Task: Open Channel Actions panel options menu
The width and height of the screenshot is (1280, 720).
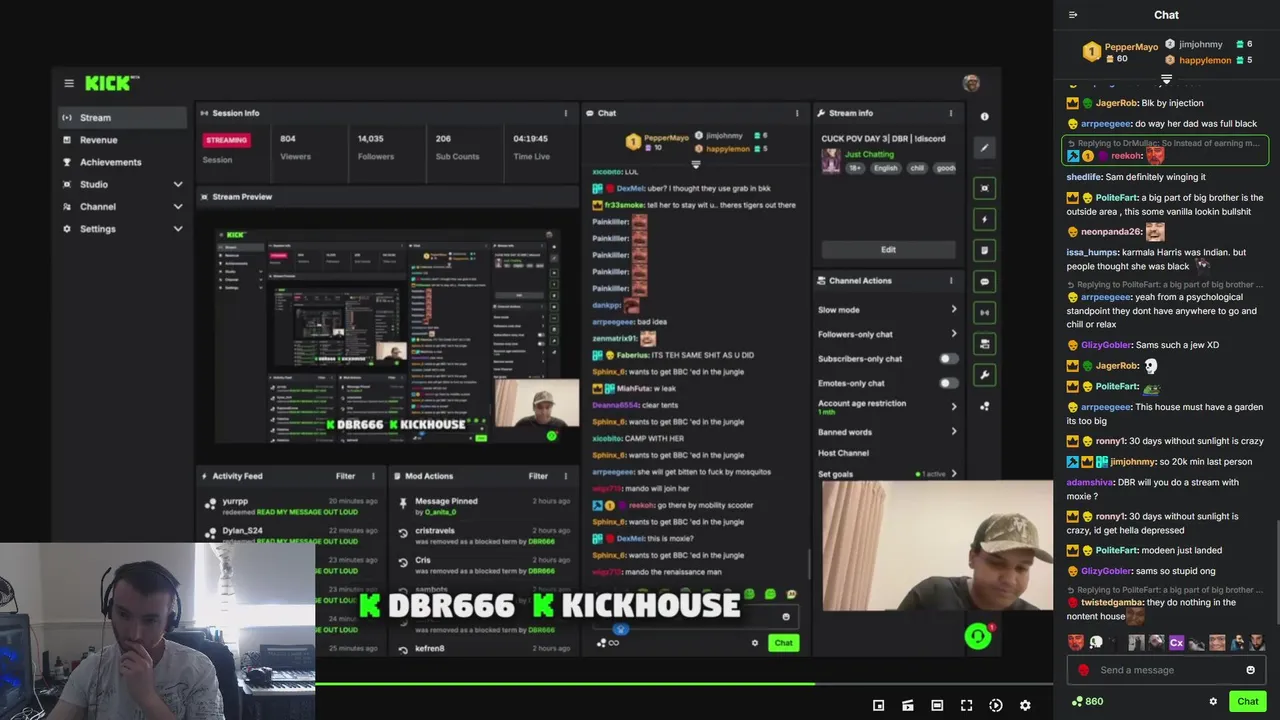Action: 951,281
